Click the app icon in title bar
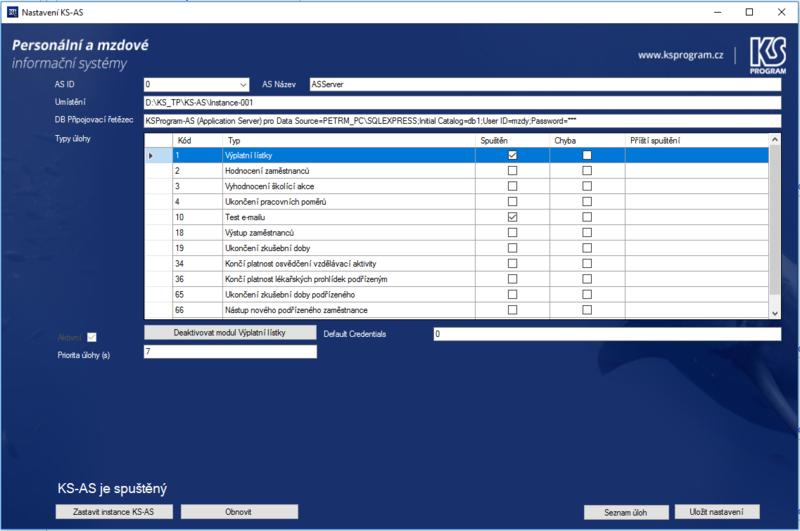800x531 pixels. [x=12, y=12]
